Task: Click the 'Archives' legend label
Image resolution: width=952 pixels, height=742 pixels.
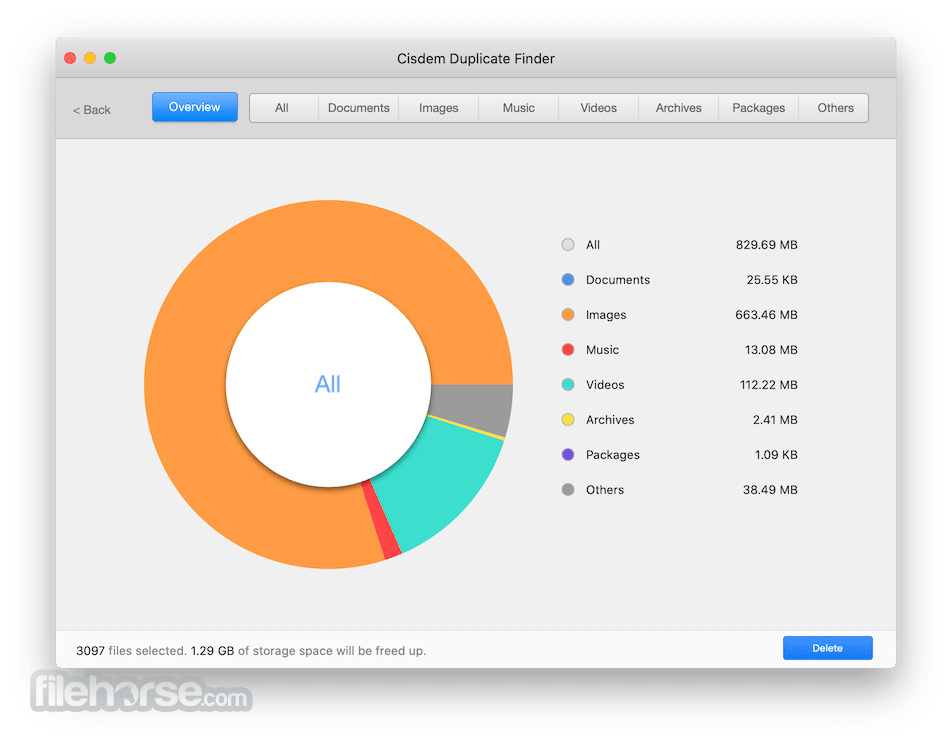Action: pyautogui.click(x=610, y=420)
